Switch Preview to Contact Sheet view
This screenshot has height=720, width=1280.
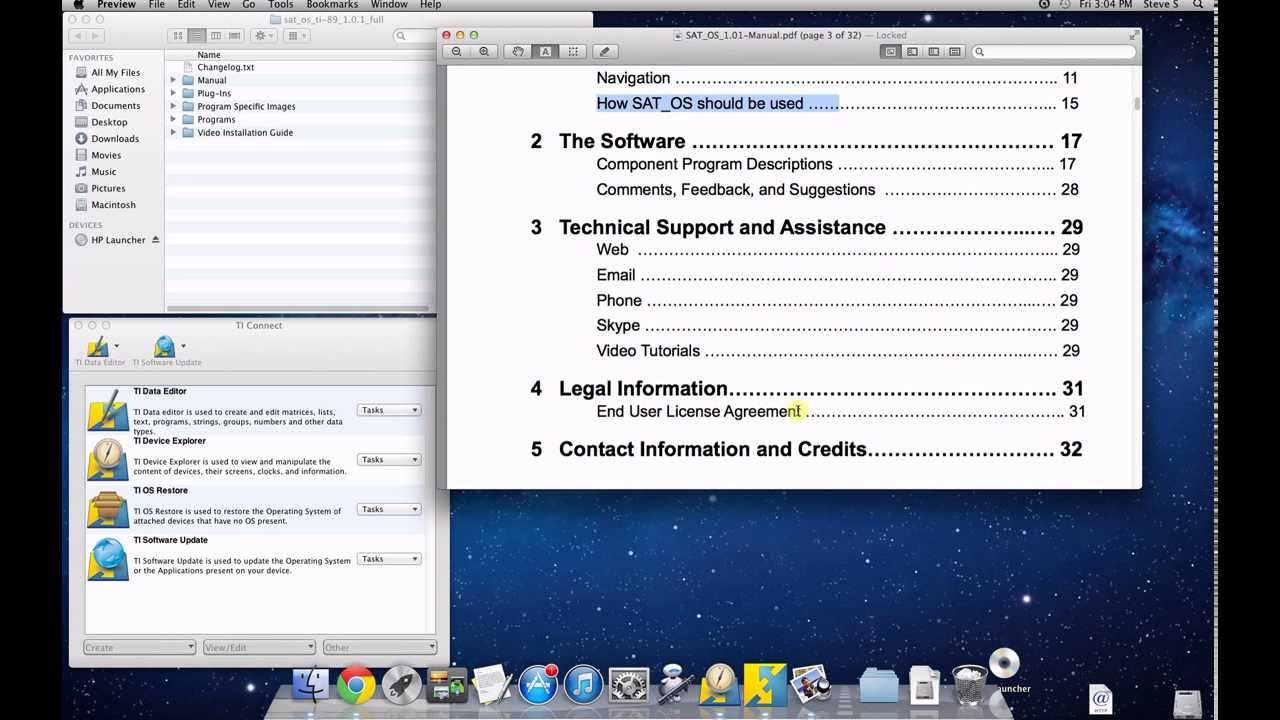955,52
